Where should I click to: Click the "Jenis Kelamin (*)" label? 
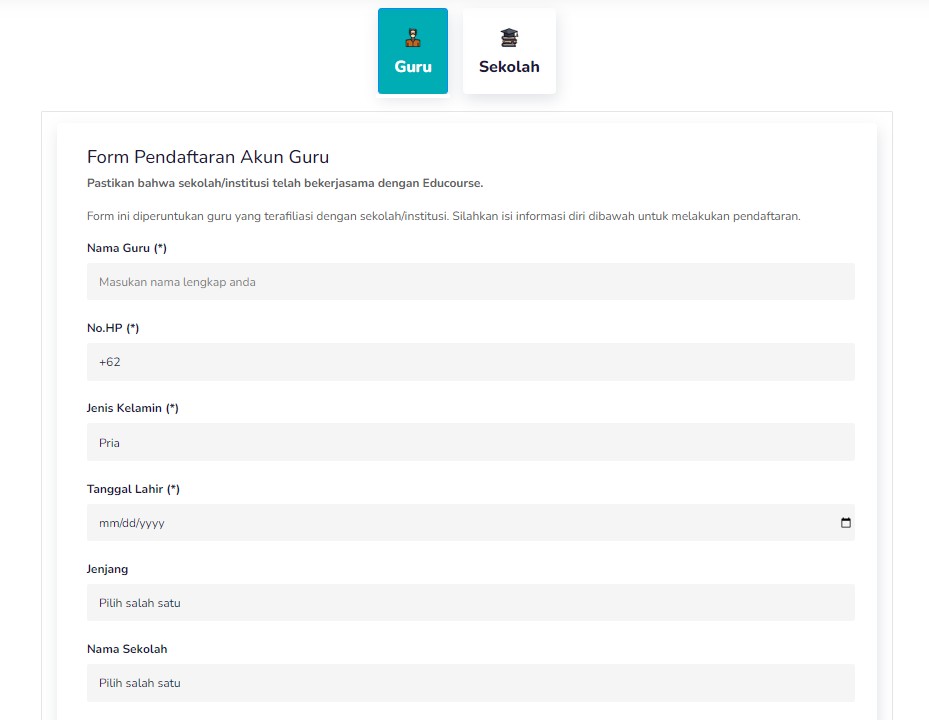tap(133, 408)
